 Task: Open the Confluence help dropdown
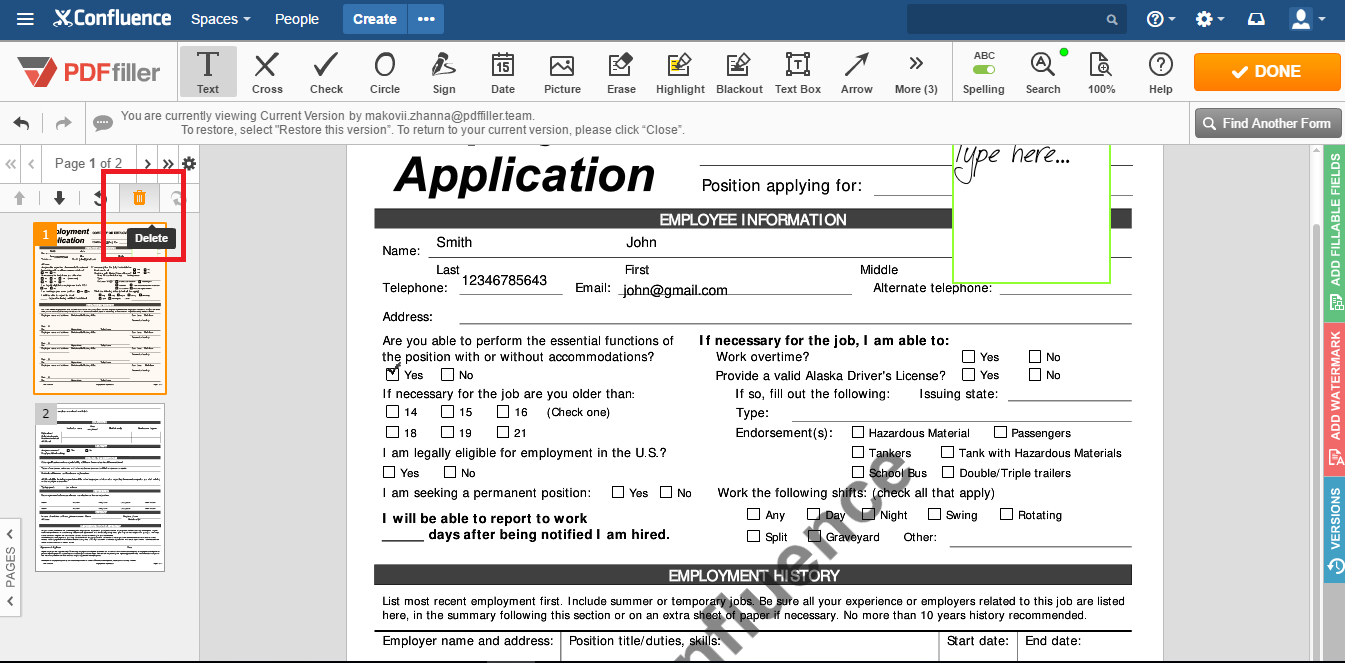[x=1161, y=19]
